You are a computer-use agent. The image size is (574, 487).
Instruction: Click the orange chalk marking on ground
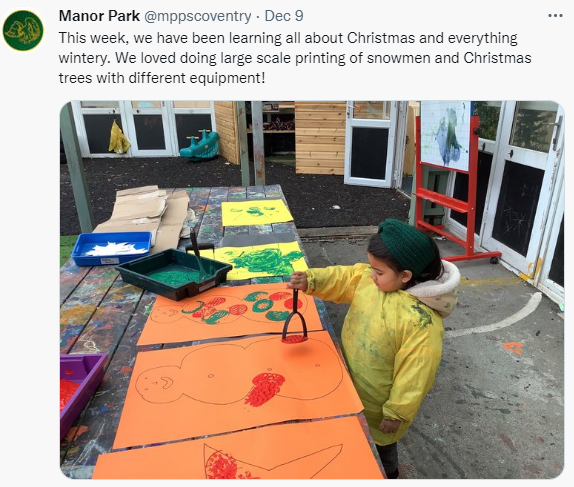[512, 348]
